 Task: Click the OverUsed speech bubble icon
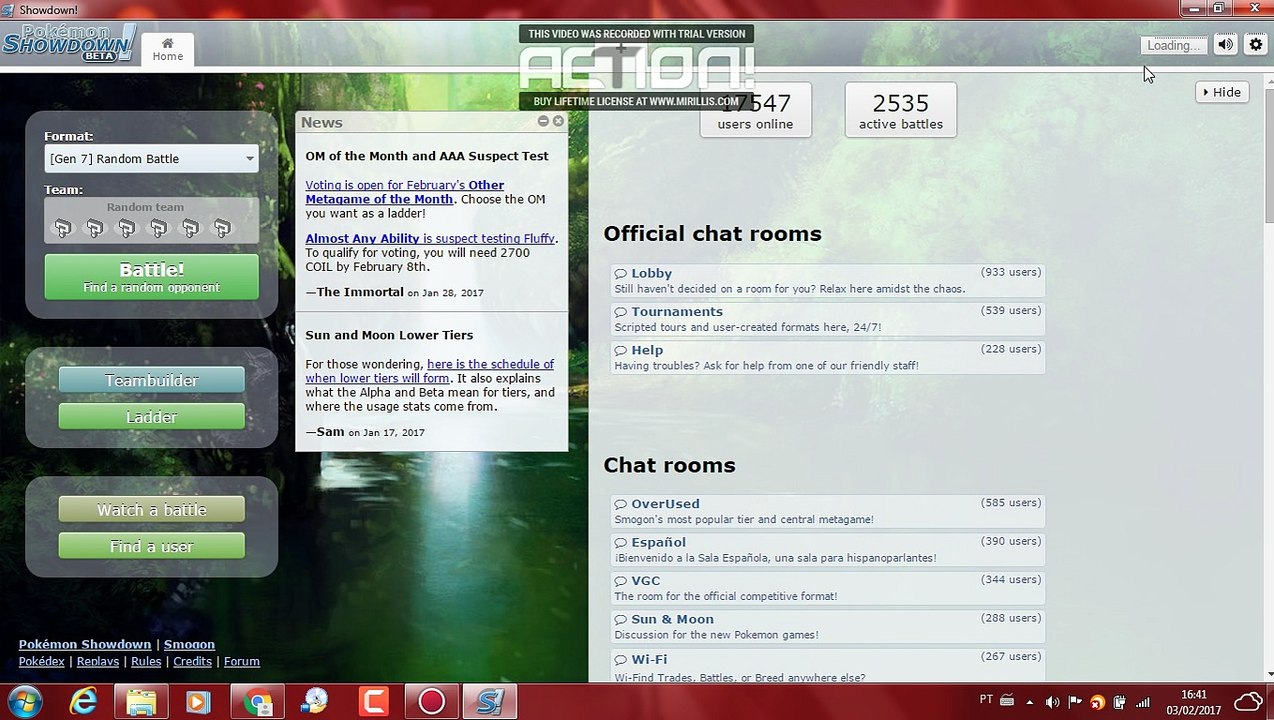(x=621, y=505)
